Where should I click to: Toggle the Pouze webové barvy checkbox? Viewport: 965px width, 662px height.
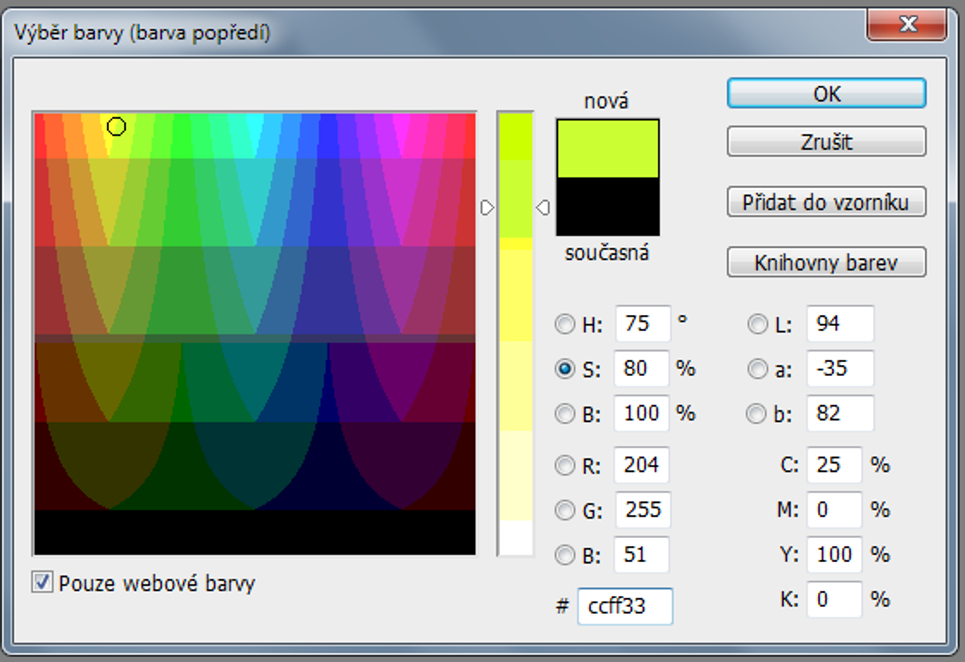42,582
